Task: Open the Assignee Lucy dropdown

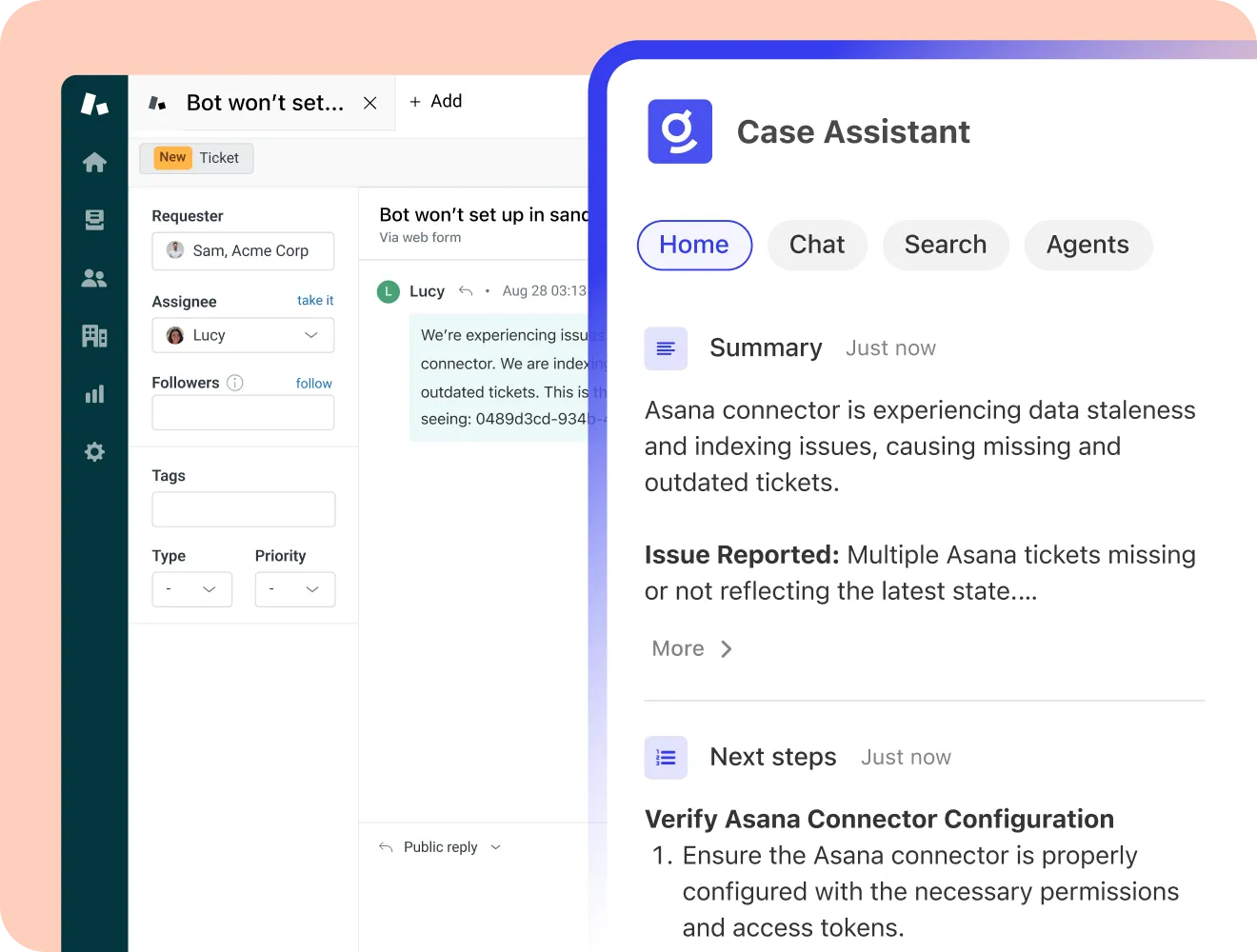Action: point(243,335)
